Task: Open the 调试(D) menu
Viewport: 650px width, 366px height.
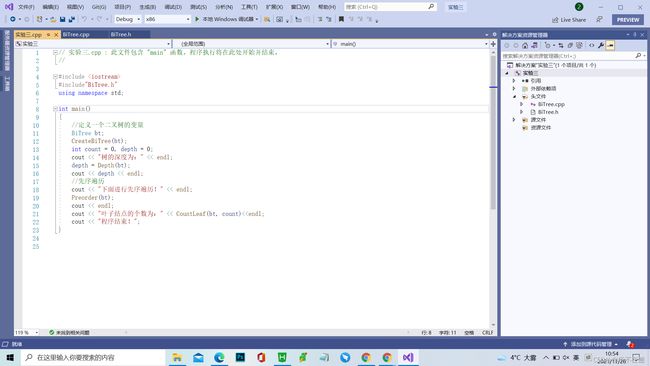Action: tap(173, 7)
